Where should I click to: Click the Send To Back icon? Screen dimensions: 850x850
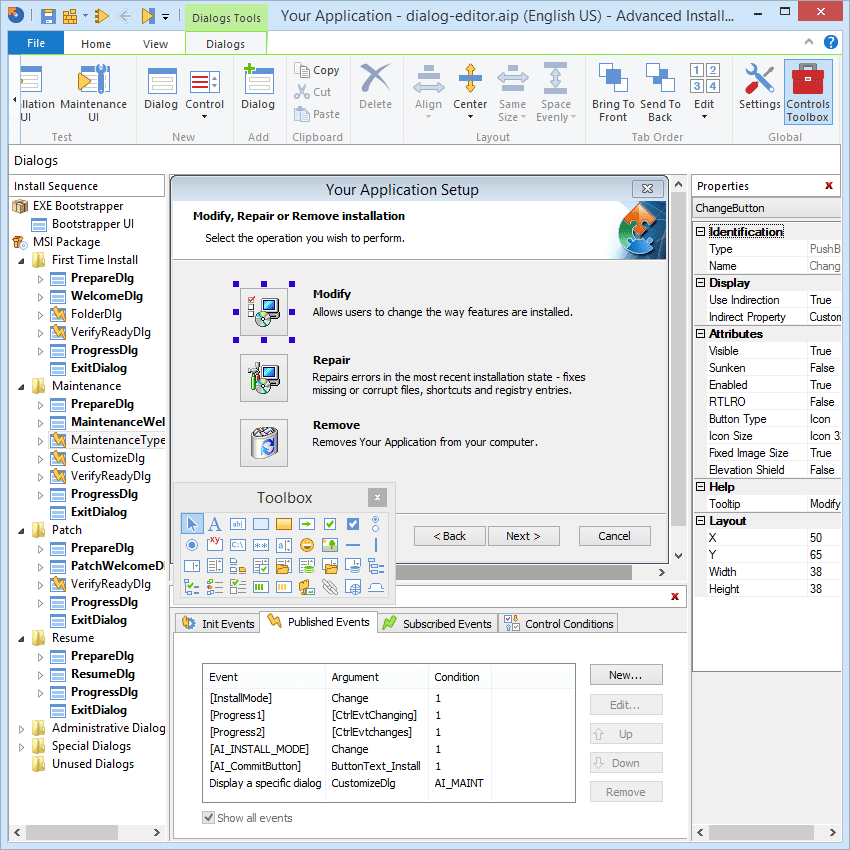point(659,90)
